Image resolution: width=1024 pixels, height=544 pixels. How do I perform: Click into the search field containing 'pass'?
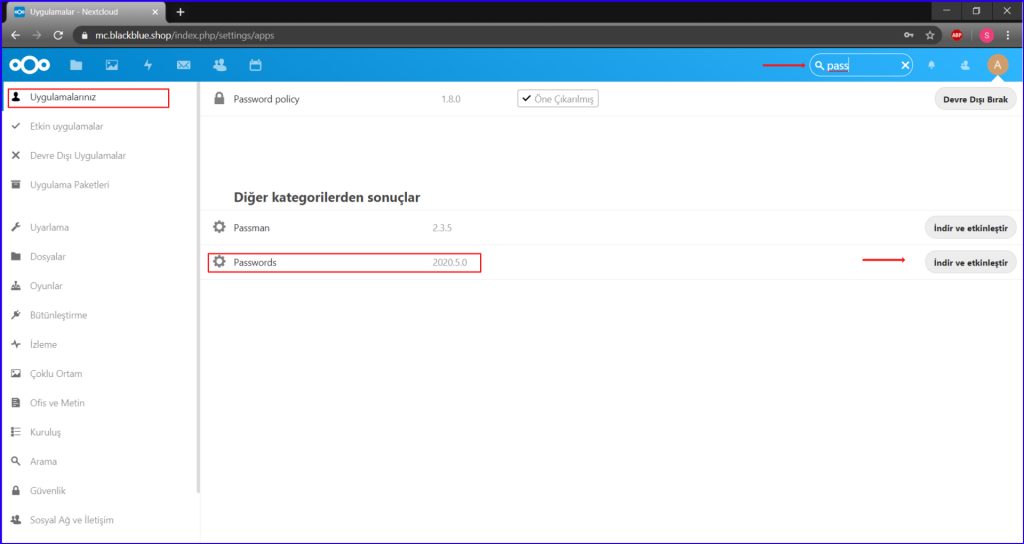(x=861, y=65)
